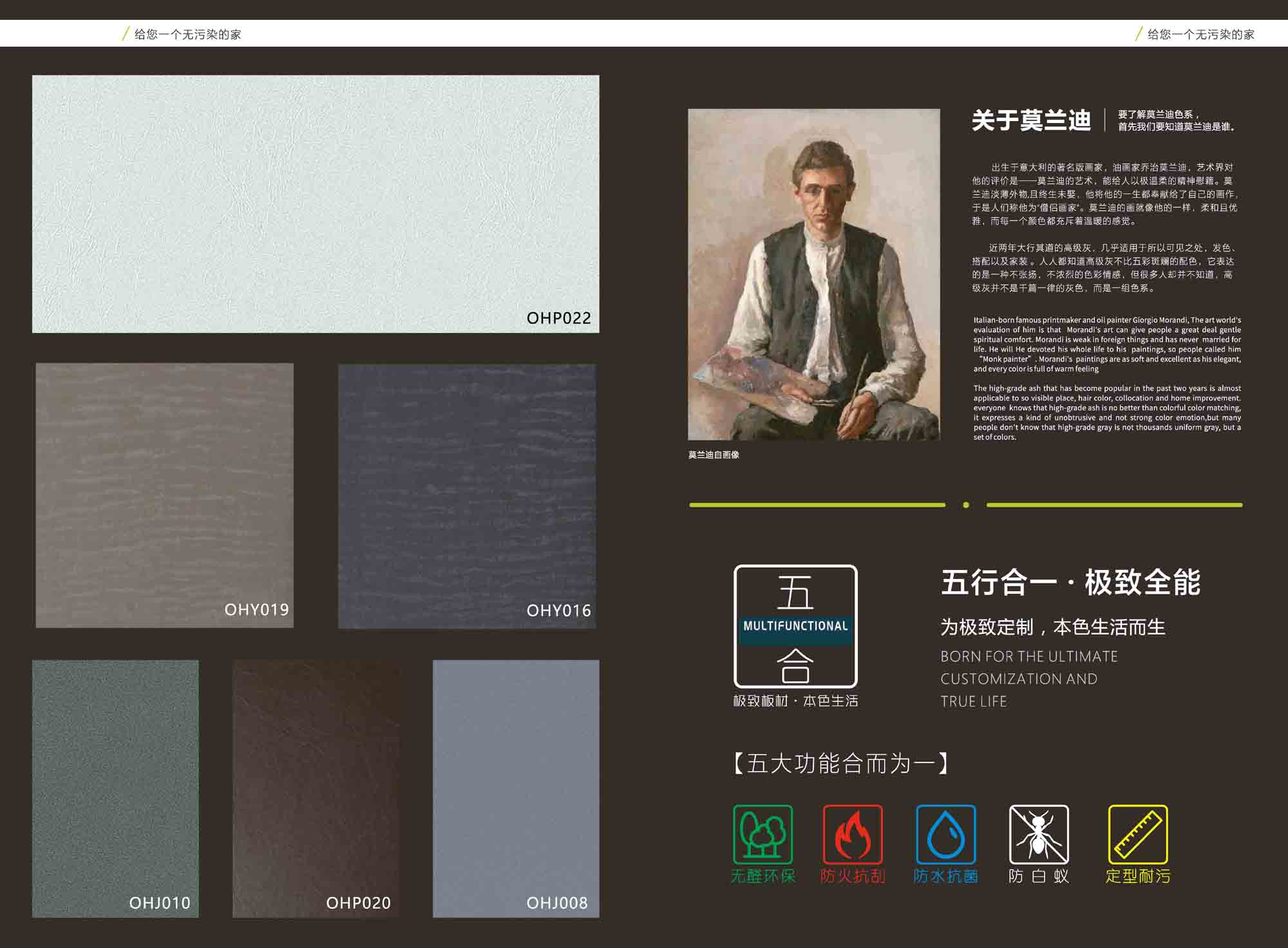
Task: Click the 防白蚁 white label
Action: (x=1038, y=876)
